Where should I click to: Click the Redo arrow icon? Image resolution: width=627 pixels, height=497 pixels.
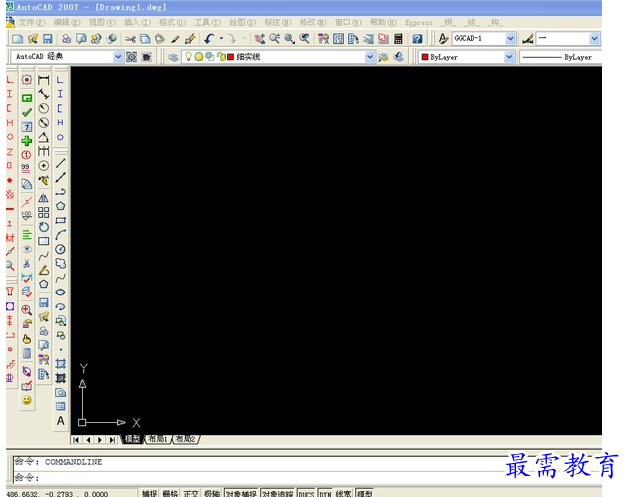coord(232,39)
